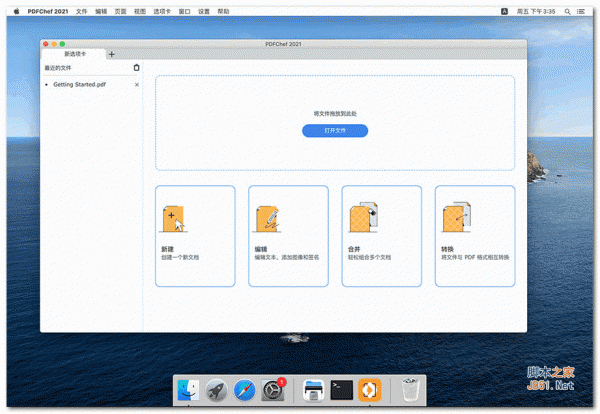Open the printer scanner app in Dock
The image size is (600, 414).
pos(313,390)
